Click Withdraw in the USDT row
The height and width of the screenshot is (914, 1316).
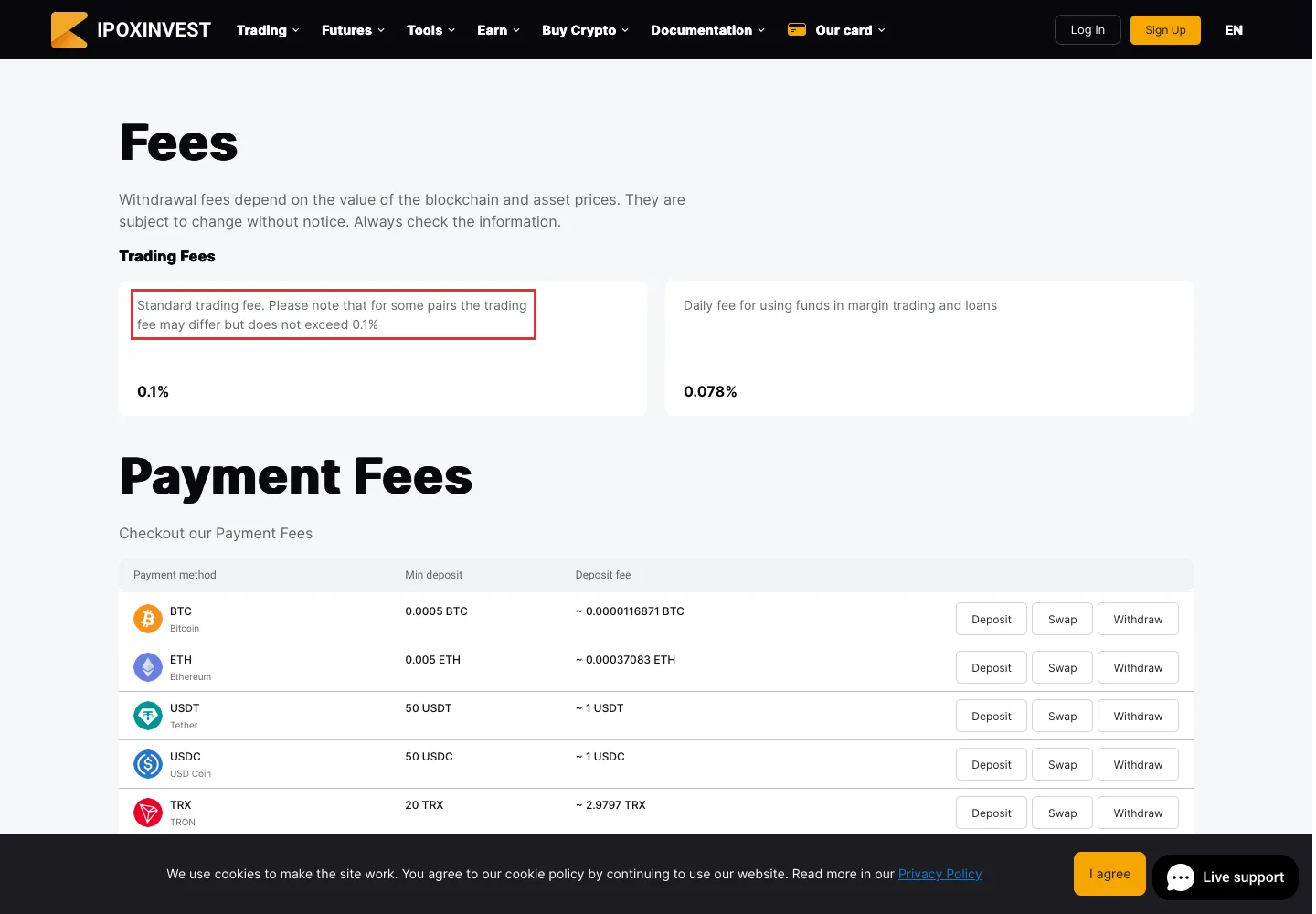1138,716
